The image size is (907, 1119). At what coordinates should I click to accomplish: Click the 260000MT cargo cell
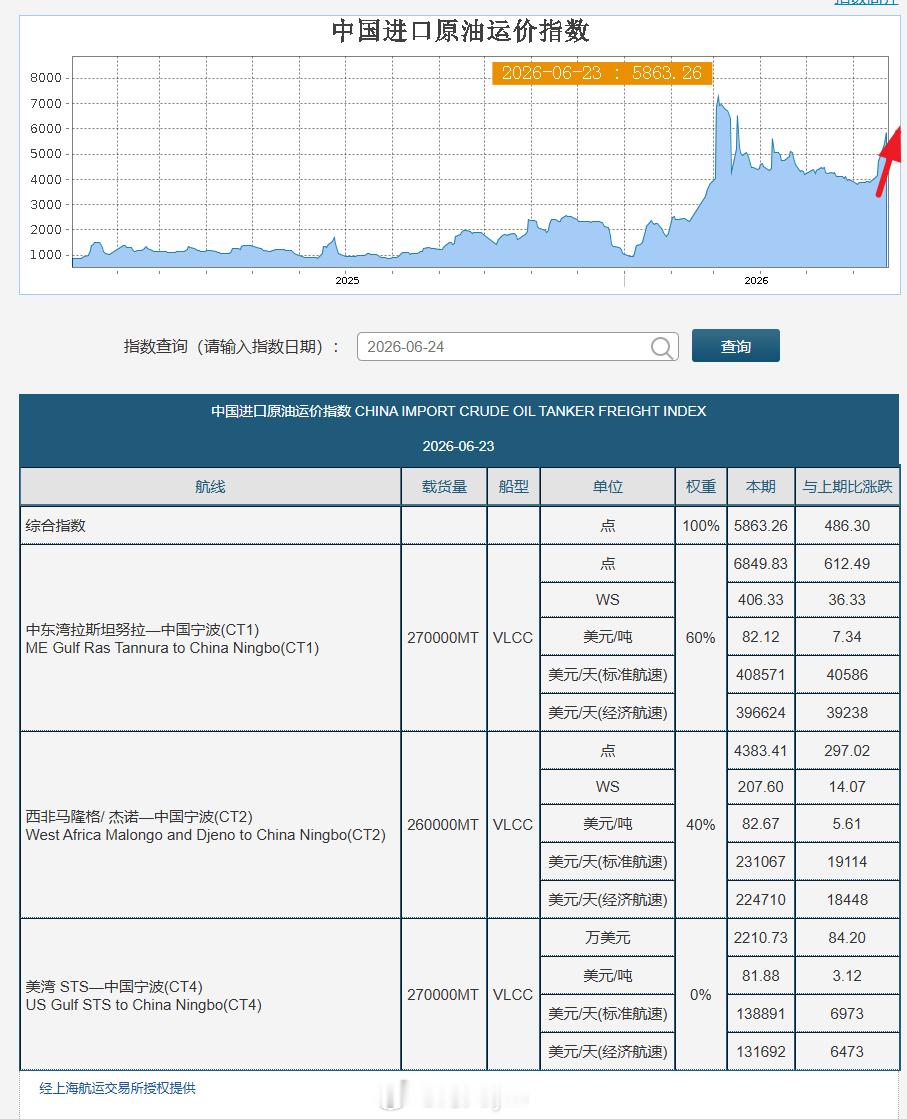click(443, 825)
